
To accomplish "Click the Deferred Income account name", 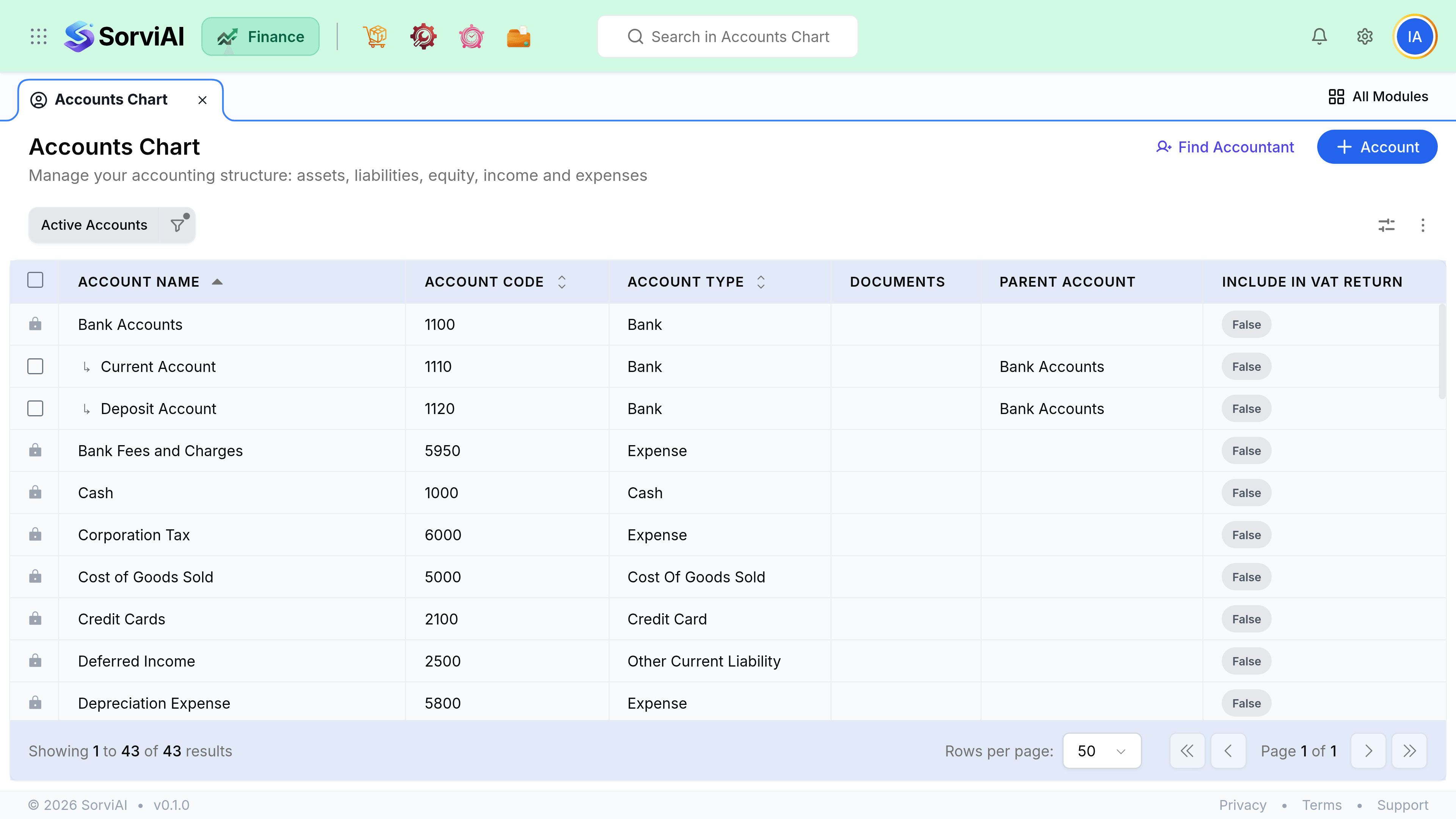I will [x=136, y=661].
